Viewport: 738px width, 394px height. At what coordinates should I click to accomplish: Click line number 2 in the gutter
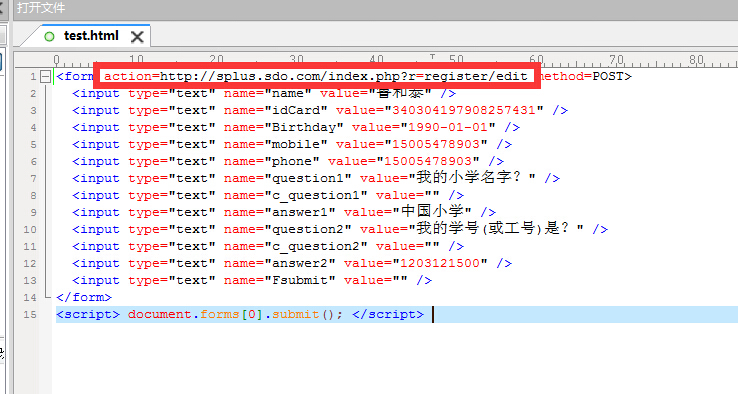pos(33,93)
